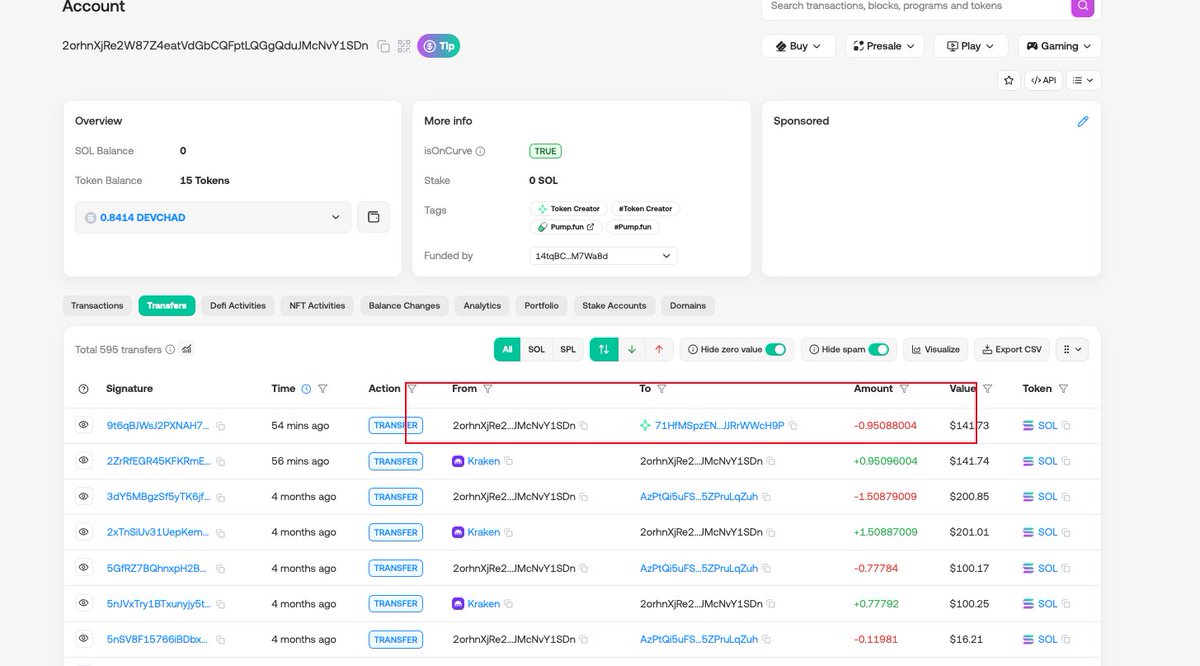Copy the account address next to 2orhnXjRe2W87Z4
This screenshot has height=666, width=1200.
(x=383, y=46)
